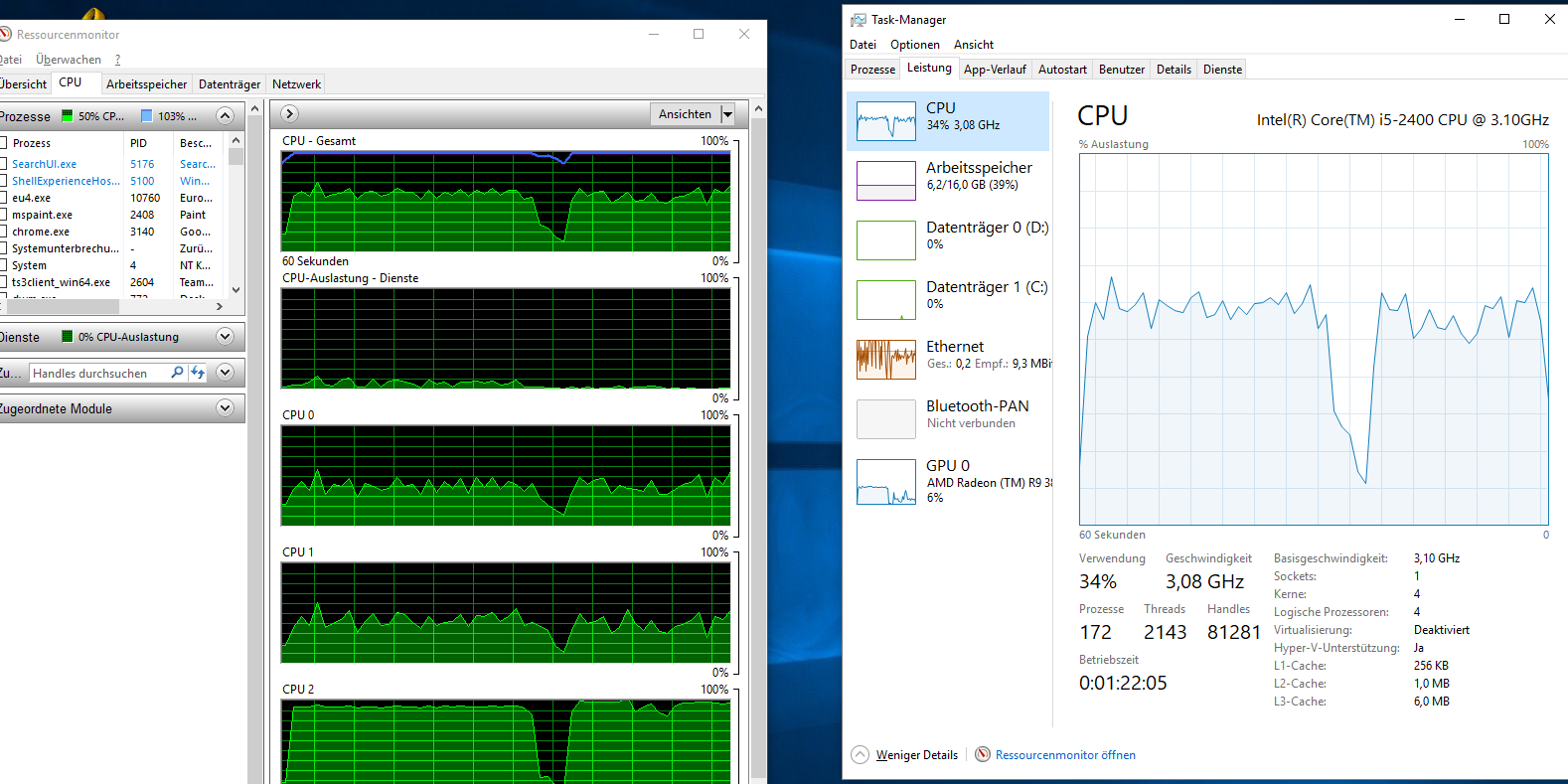Tick the eu4.exe process checkbox

(x=3, y=198)
